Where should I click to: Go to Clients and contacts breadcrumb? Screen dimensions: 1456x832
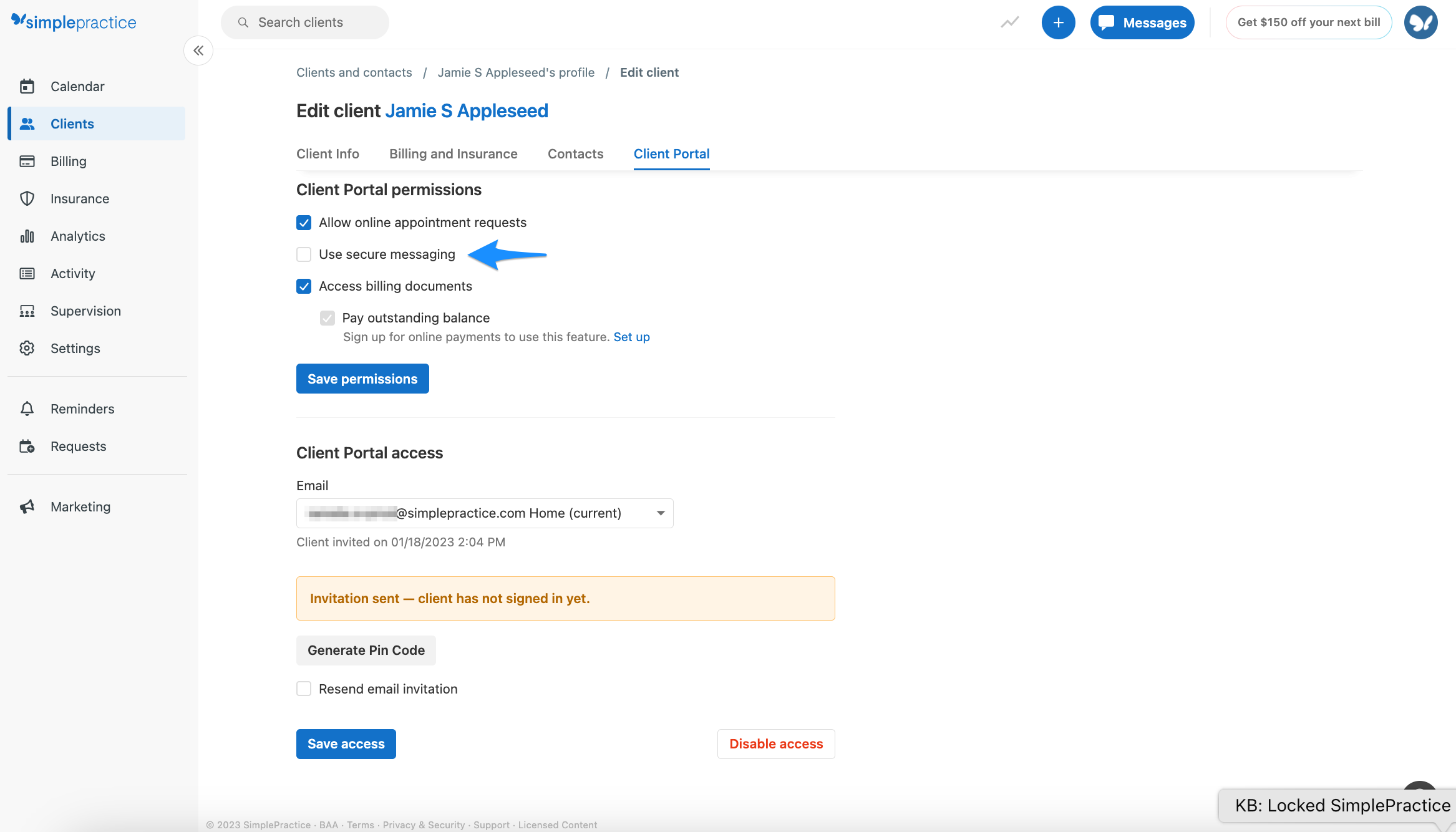click(354, 72)
